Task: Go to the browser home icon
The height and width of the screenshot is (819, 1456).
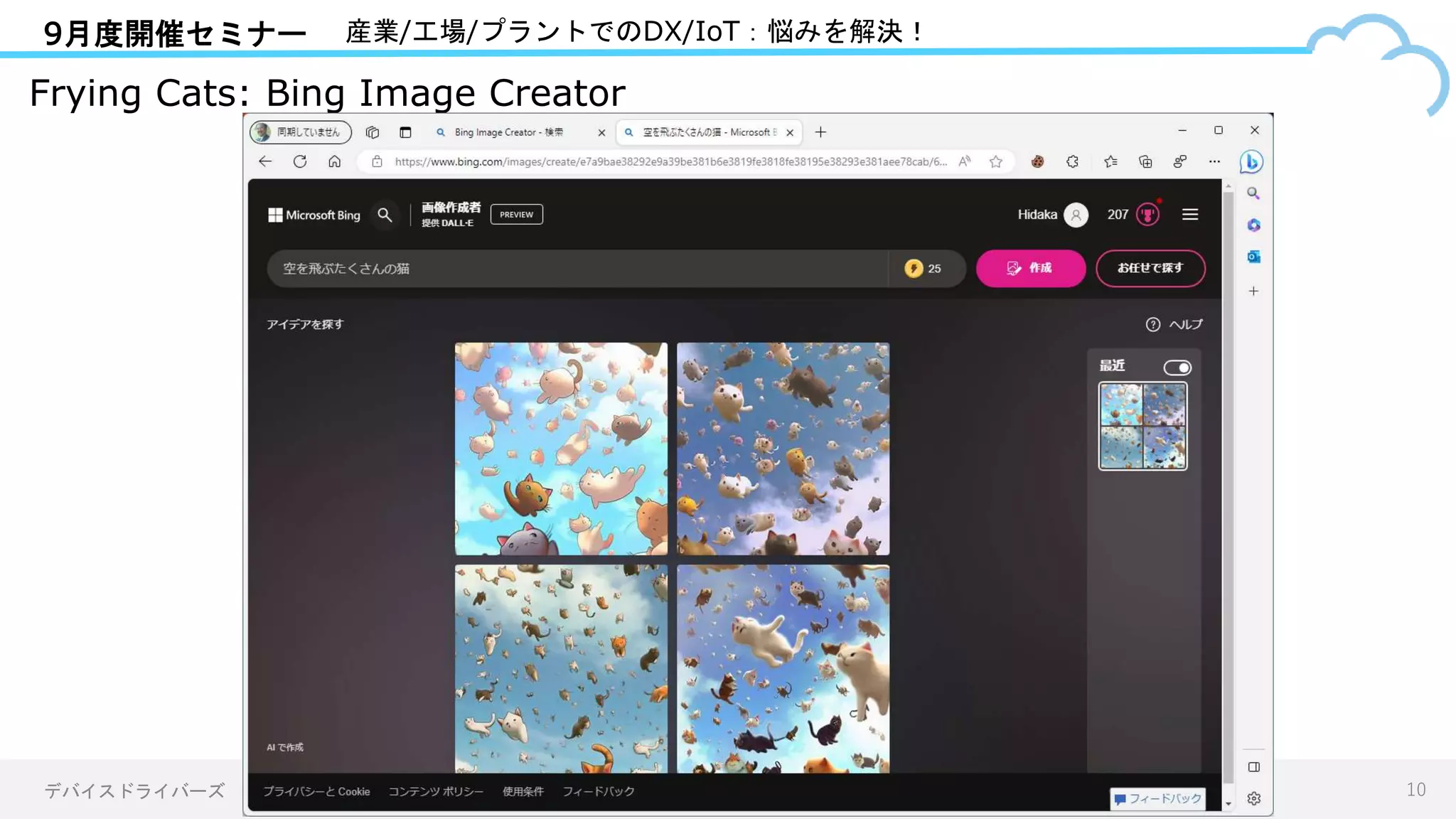Action: tap(334, 161)
